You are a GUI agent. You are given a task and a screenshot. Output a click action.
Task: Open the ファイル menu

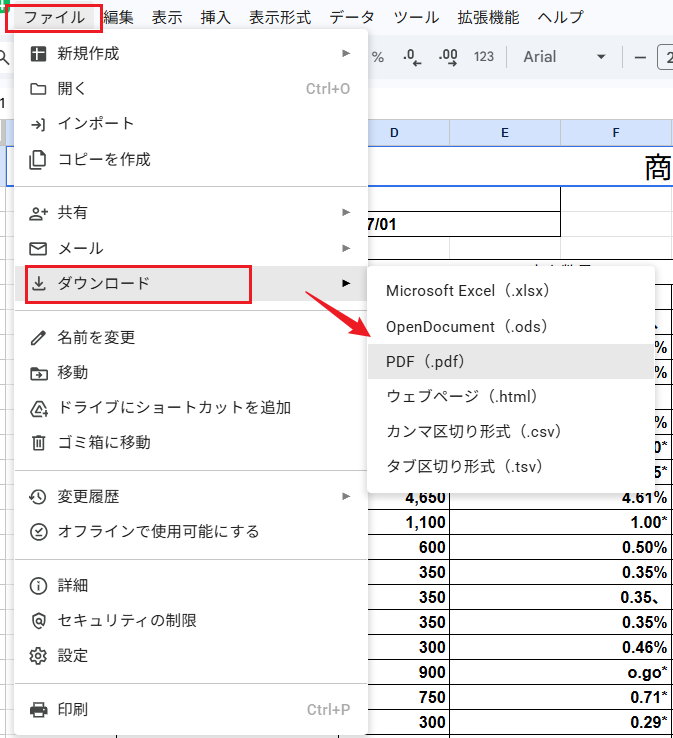click(x=54, y=18)
